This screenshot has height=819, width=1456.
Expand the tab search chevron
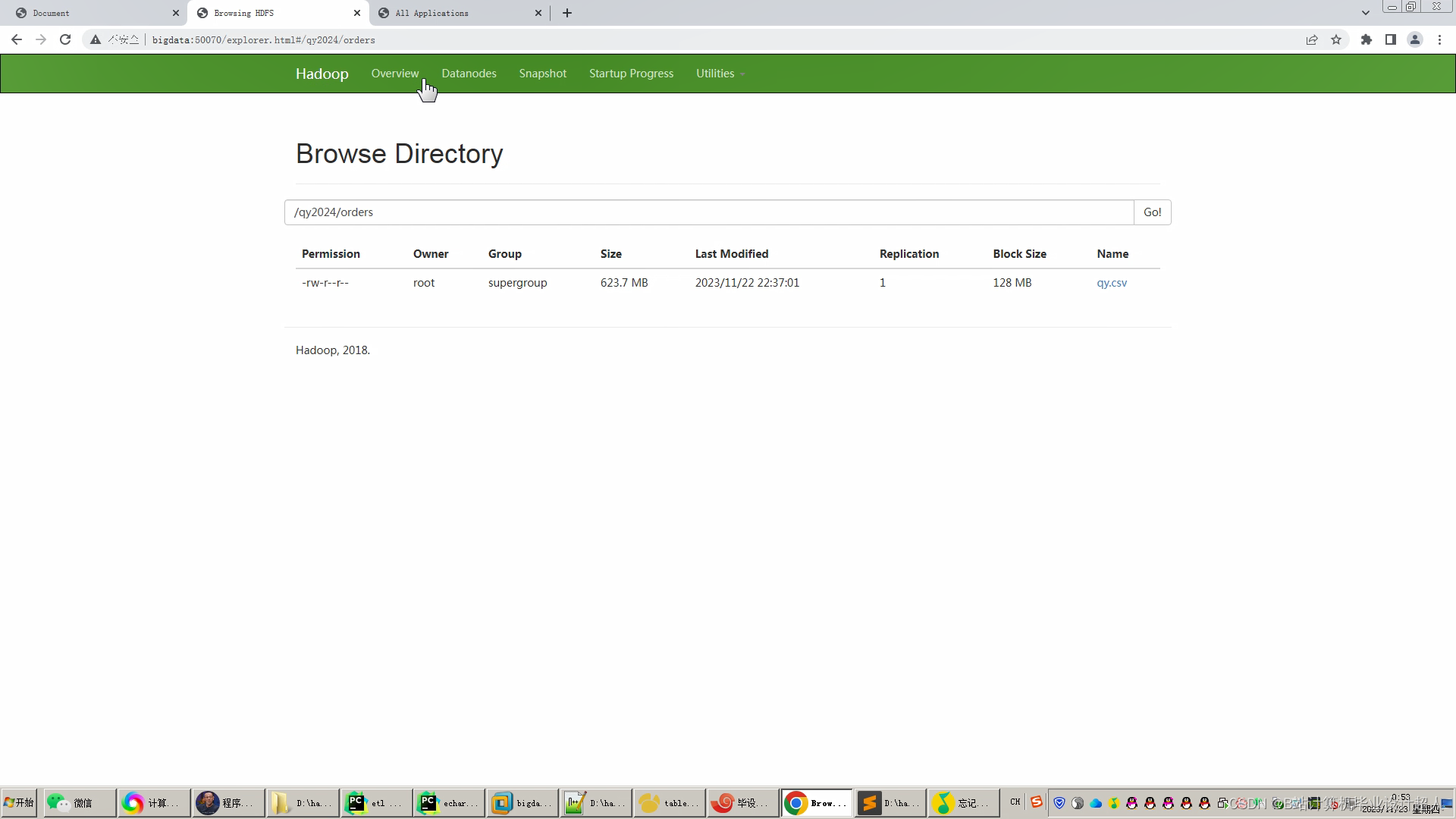[1366, 13]
